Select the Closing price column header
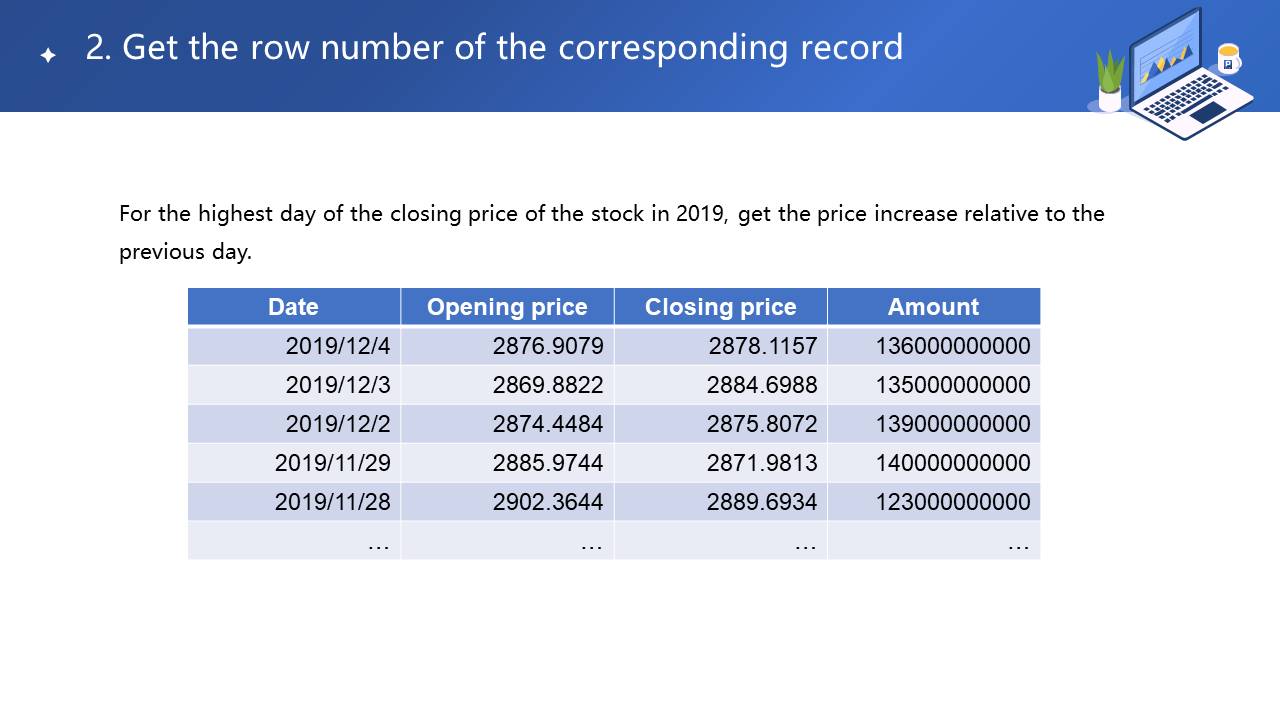Viewport: 1280px width, 720px height. pos(720,307)
